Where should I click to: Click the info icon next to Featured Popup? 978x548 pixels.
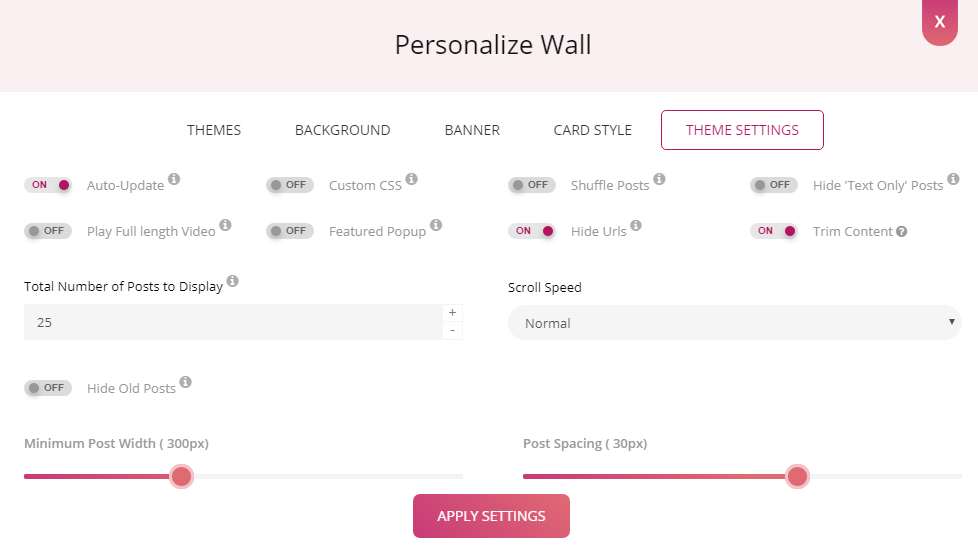[436, 225]
